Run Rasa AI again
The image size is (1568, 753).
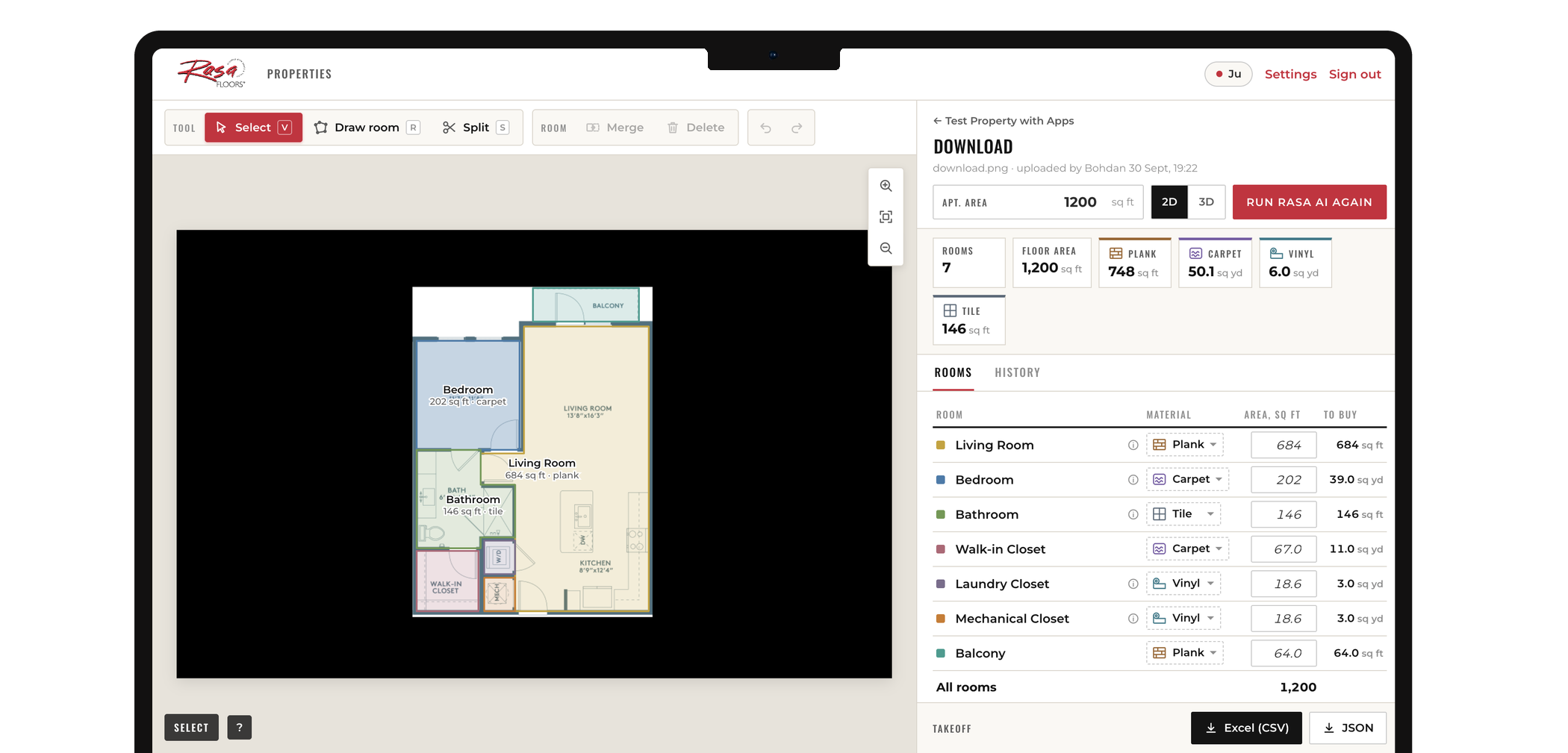[x=1309, y=202]
